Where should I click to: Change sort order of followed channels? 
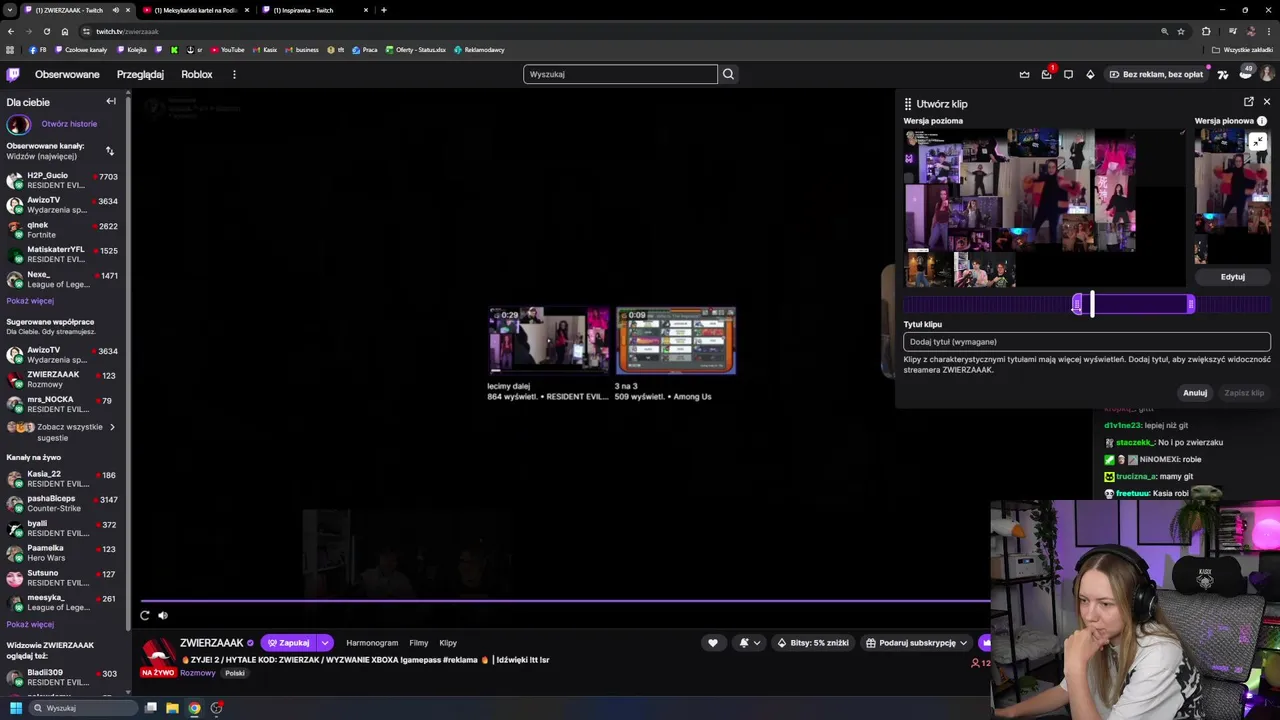tap(109, 151)
